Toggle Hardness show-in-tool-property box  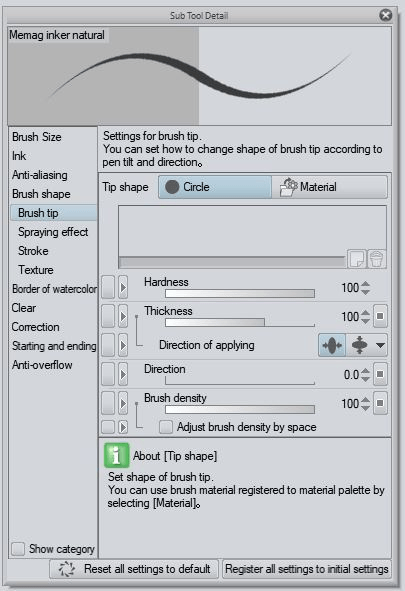(108, 287)
